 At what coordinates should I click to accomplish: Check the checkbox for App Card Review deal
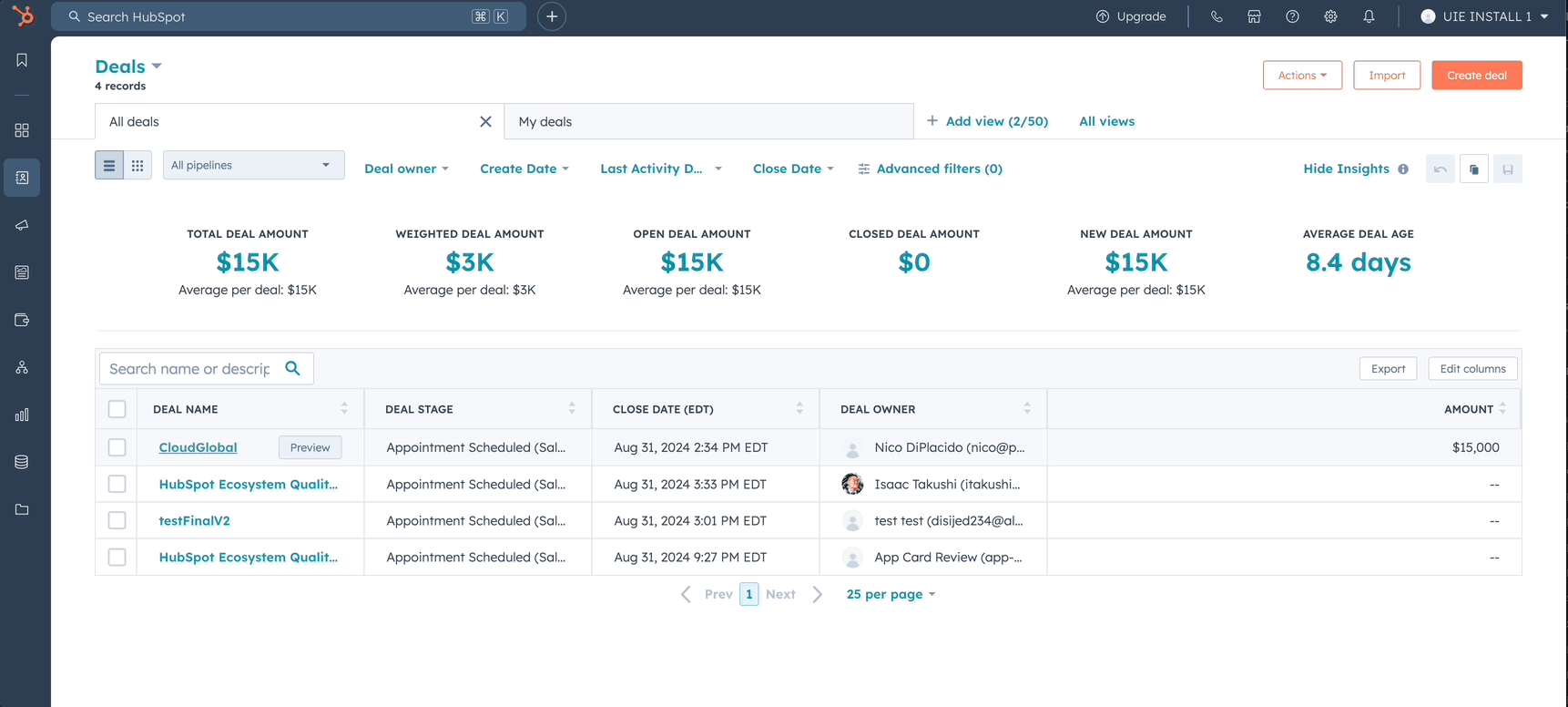(x=117, y=557)
